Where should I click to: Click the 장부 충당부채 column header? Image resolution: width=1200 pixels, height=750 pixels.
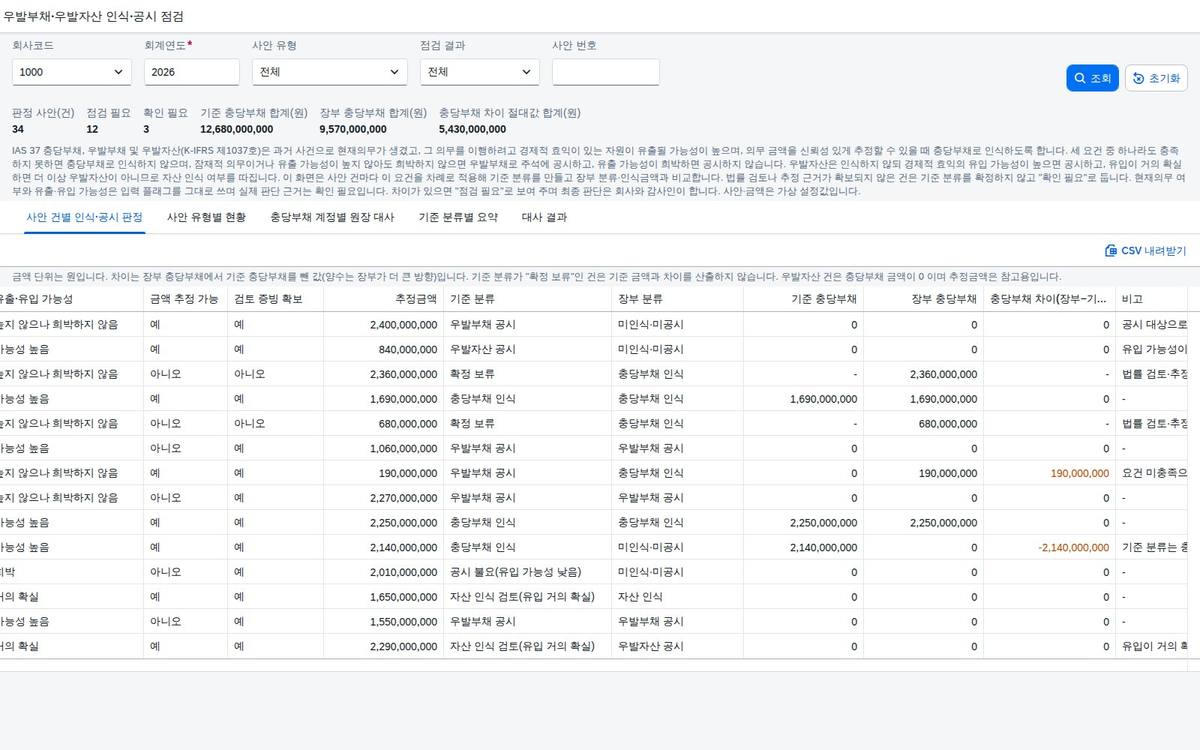click(x=923, y=299)
